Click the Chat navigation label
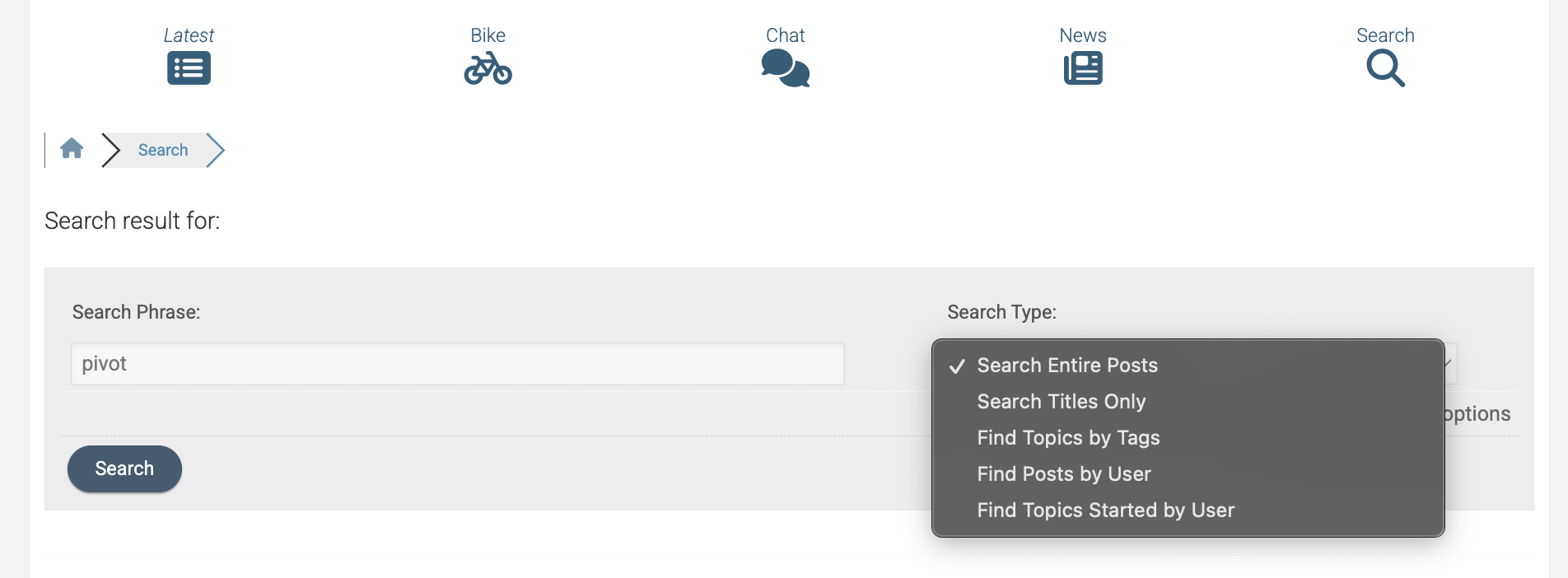Viewport: 1568px width, 578px height. pos(785,35)
